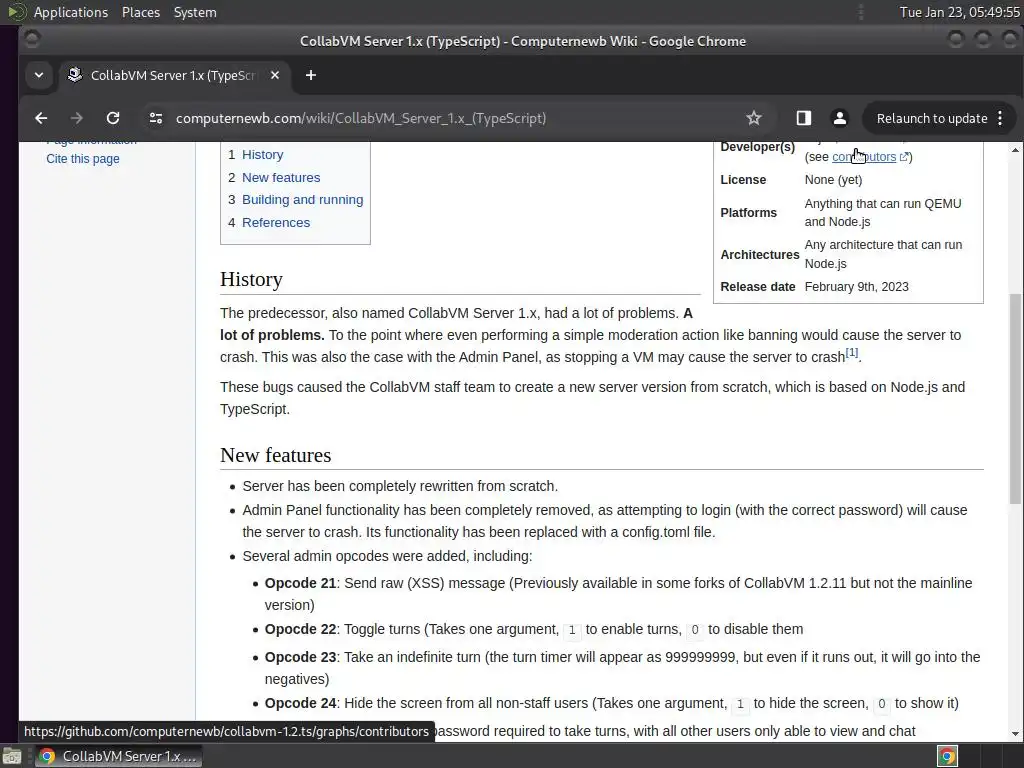Screen dimensions: 1024x768
Task: Reload the current wiki page
Action: tap(113, 118)
